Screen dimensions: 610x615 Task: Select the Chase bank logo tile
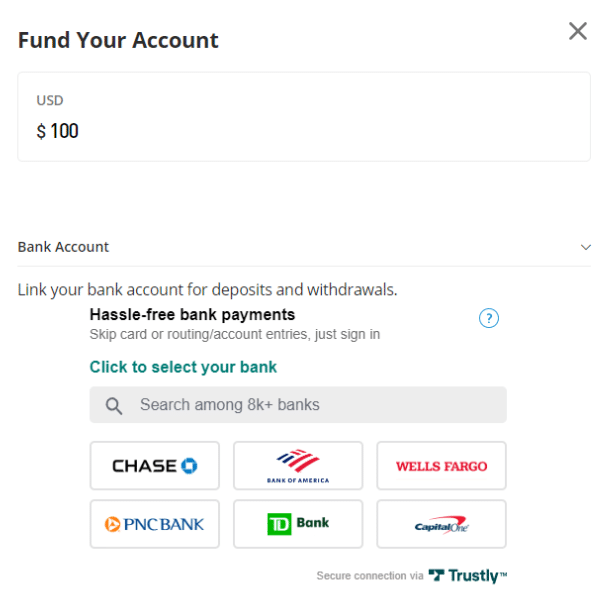(x=154, y=466)
